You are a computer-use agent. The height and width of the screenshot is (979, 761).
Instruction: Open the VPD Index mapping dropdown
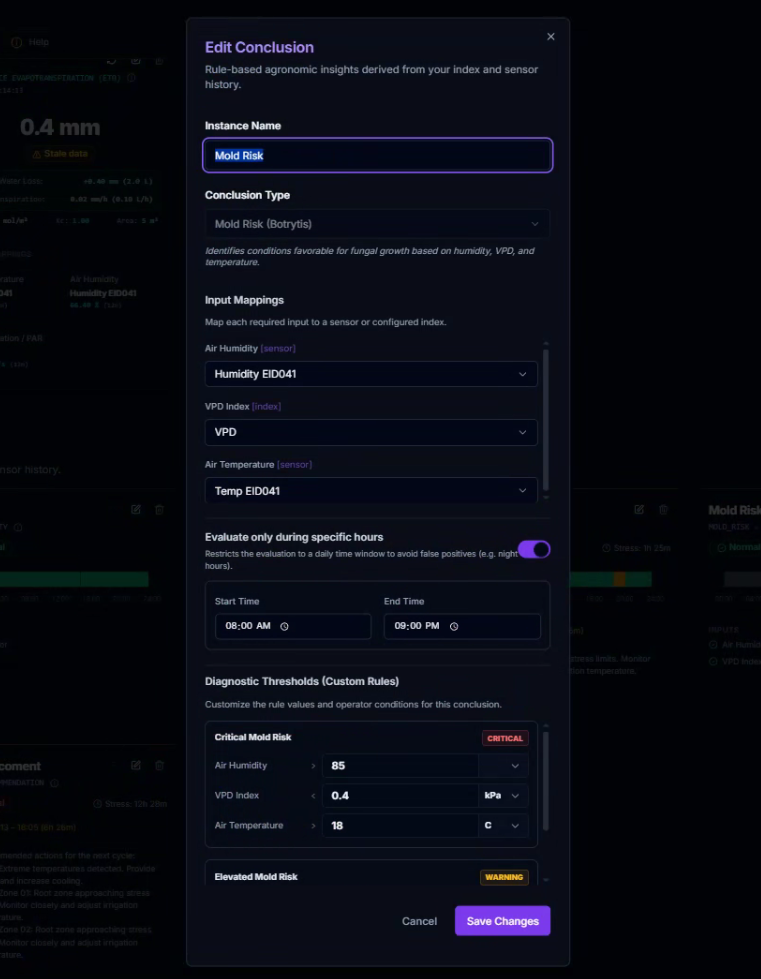(371, 432)
